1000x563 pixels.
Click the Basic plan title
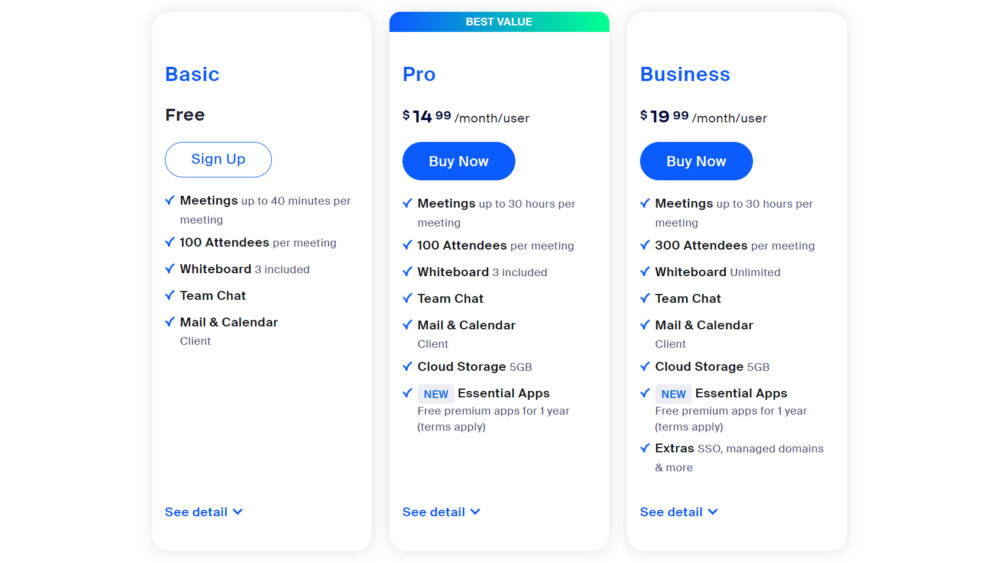coord(192,74)
